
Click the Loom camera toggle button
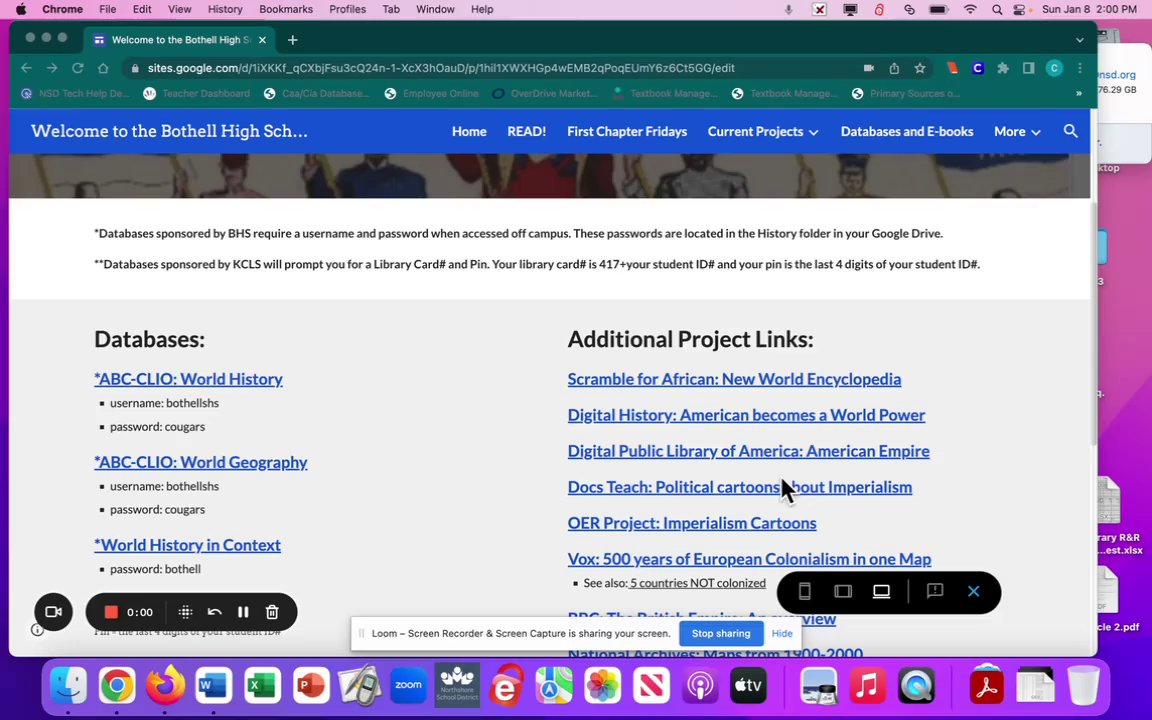click(x=53, y=611)
